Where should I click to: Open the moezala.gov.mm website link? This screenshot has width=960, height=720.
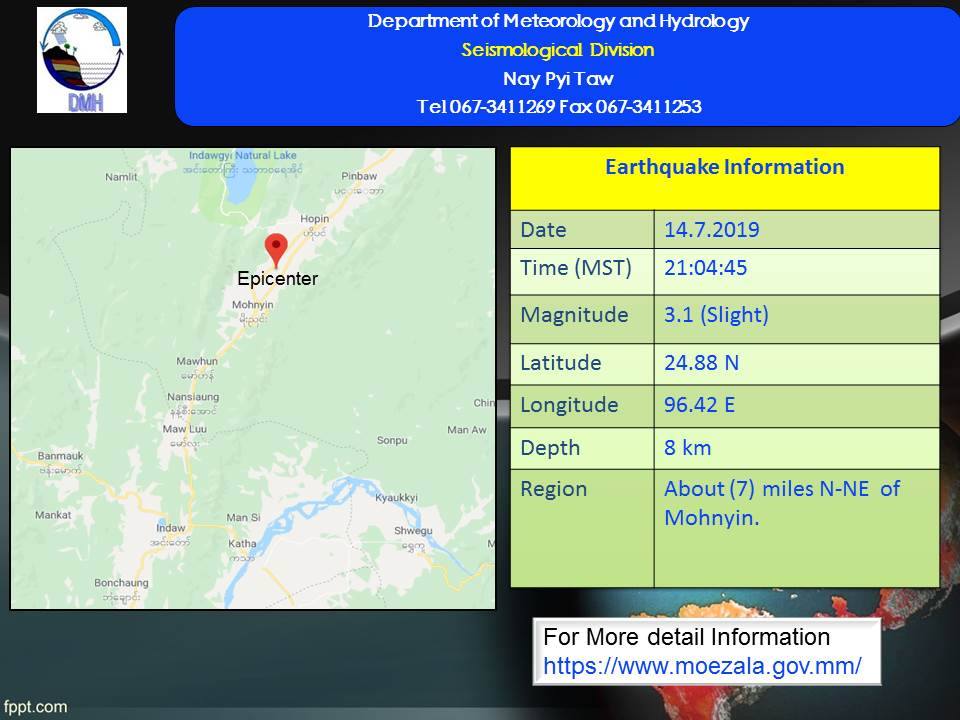702,665
